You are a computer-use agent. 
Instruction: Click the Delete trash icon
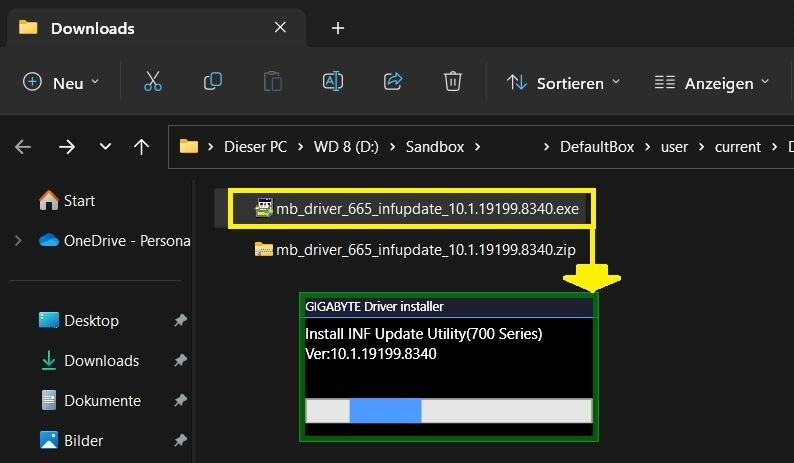click(x=452, y=82)
